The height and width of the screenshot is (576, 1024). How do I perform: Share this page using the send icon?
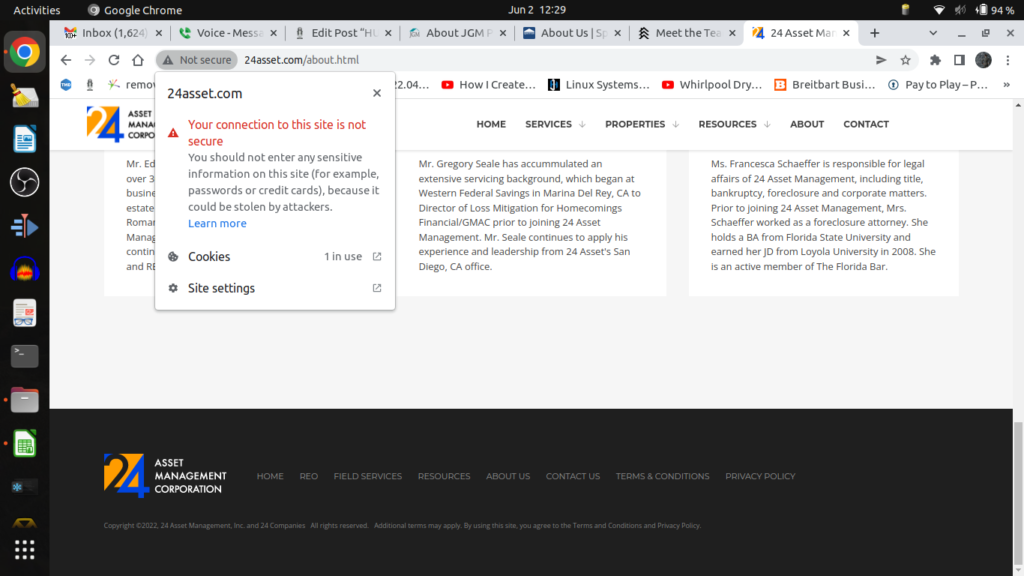[x=881, y=60]
